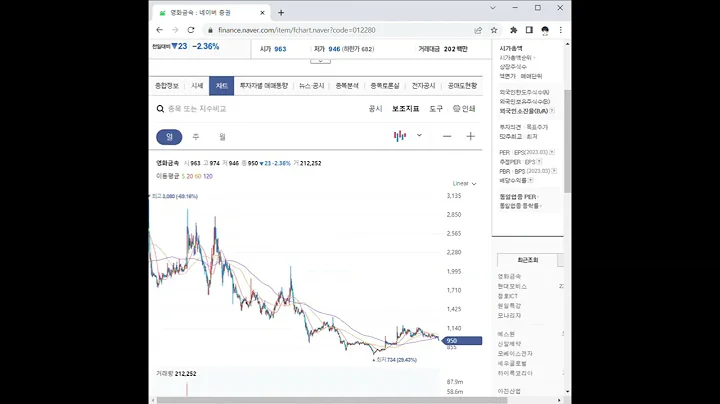Open the 종목분석 tab

pyautogui.click(x=347, y=86)
